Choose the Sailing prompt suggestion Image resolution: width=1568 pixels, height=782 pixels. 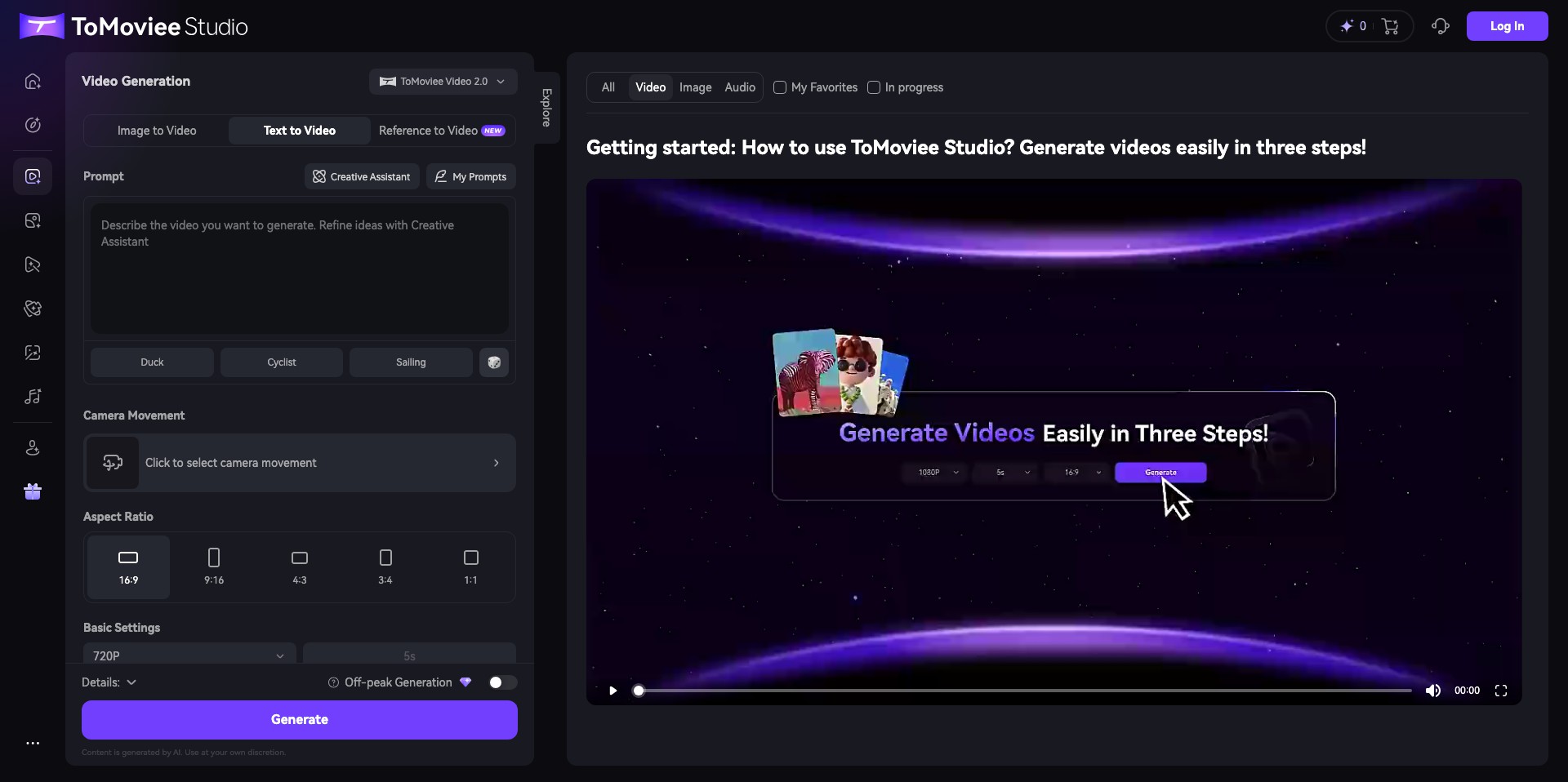pos(411,362)
